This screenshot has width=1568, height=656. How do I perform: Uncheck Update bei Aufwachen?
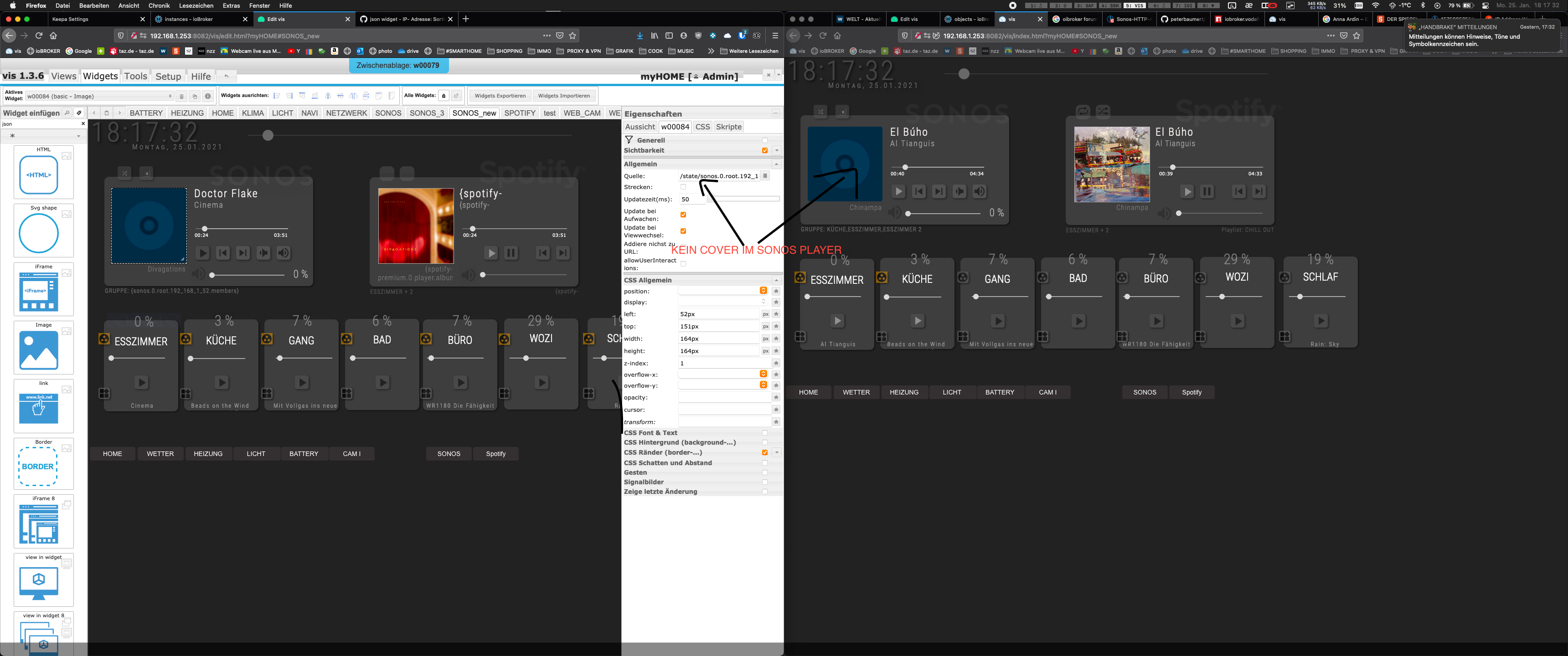683,215
